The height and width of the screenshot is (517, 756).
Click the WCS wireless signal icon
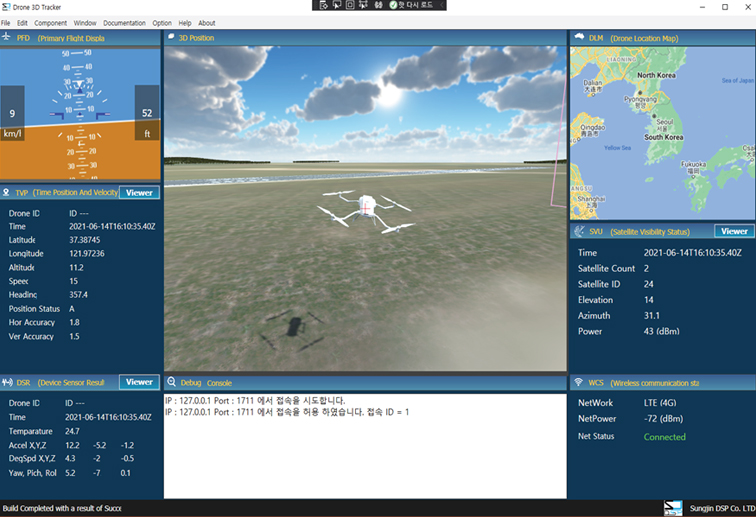coord(578,382)
